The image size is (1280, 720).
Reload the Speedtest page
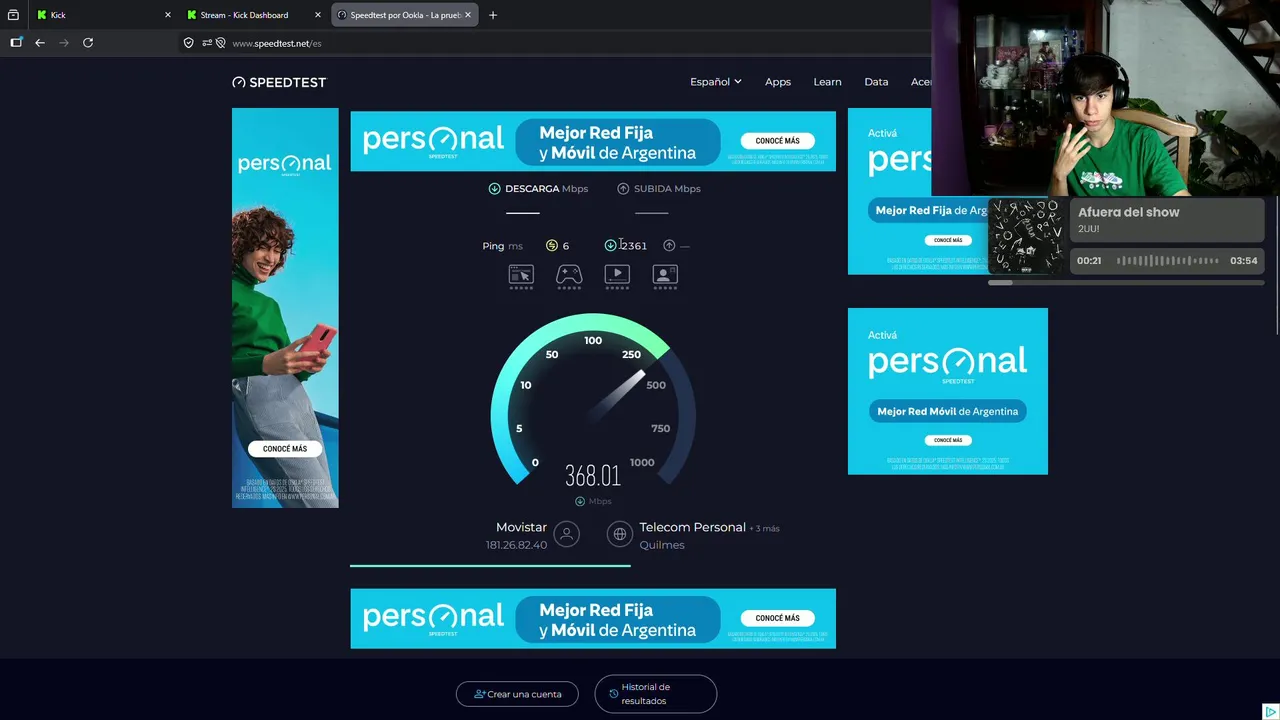pyautogui.click(x=88, y=43)
